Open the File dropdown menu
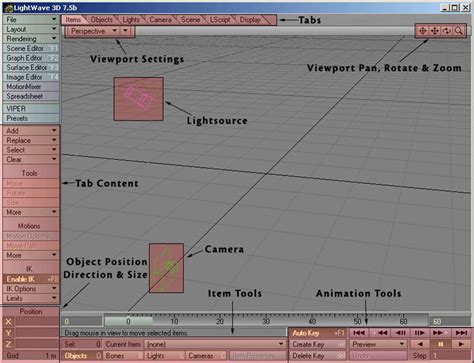474x363 pixels. pyautogui.click(x=31, y=20)
